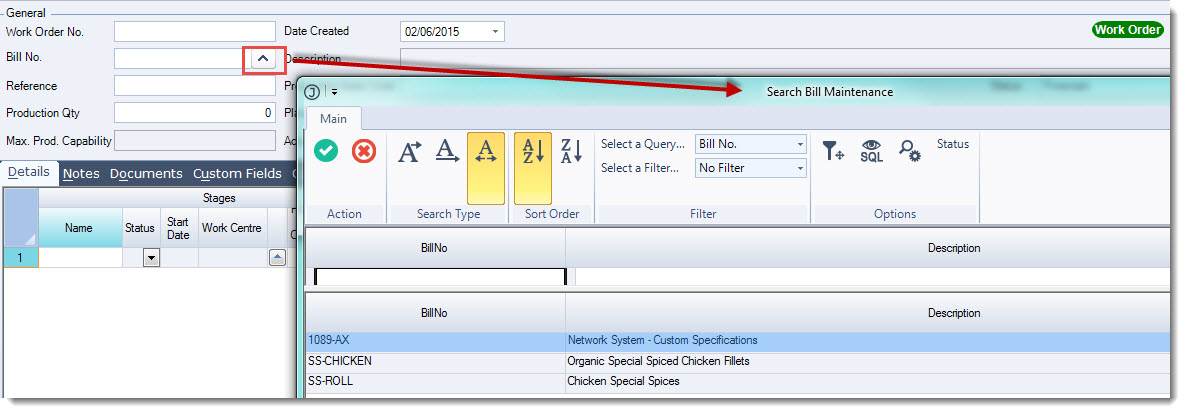
Task: Open the Work Centre lookup in row 1
Action: 277,258
